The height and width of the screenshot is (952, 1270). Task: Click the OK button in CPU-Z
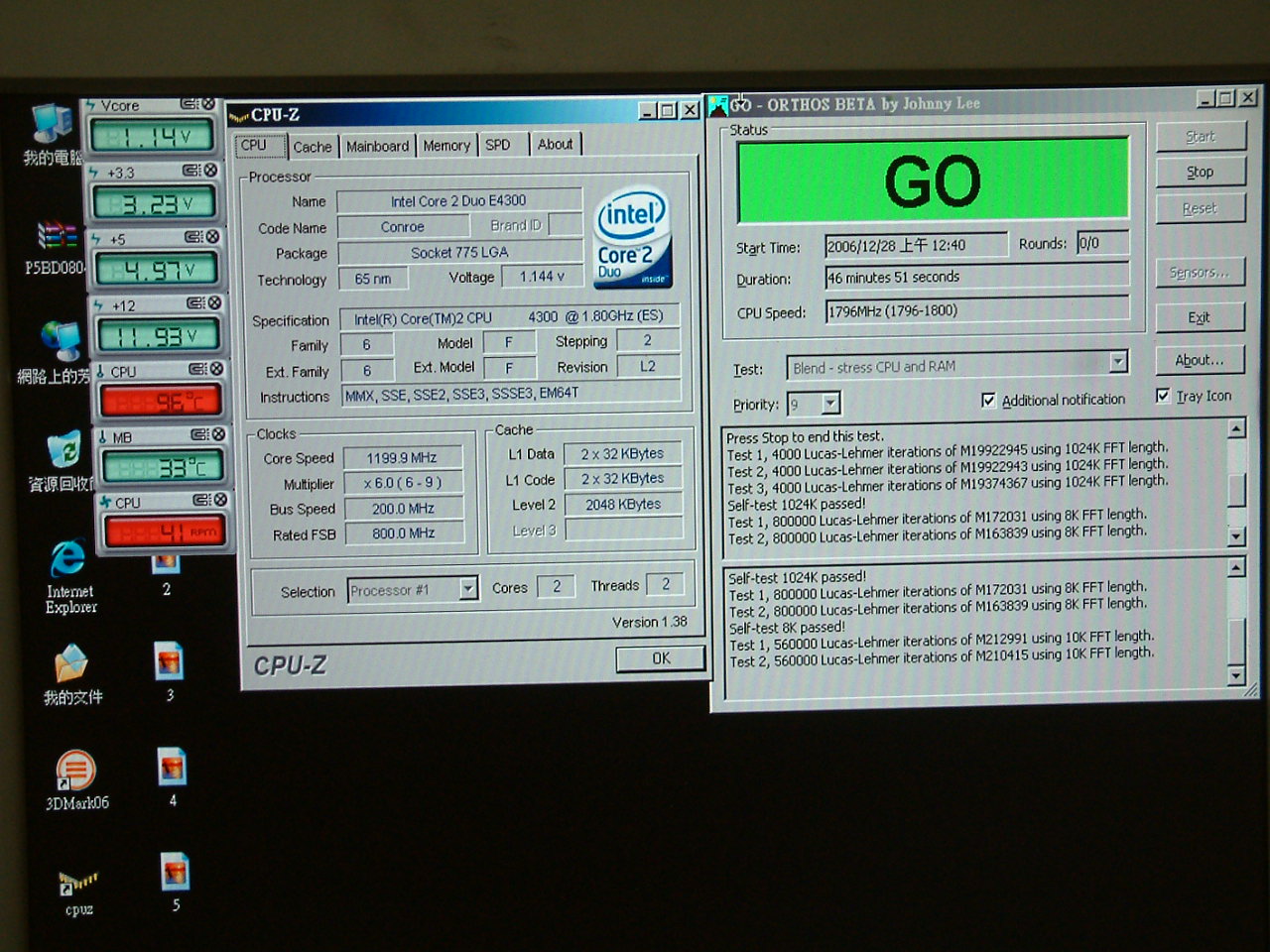click(661, 658)
